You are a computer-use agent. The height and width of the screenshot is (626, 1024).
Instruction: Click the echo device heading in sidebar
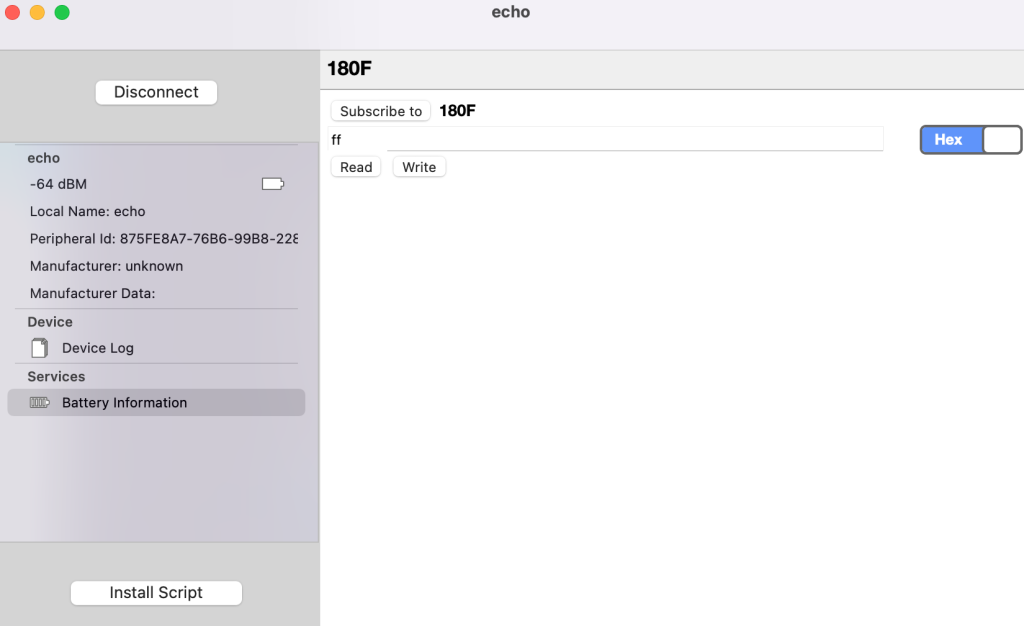pos(44,158)
